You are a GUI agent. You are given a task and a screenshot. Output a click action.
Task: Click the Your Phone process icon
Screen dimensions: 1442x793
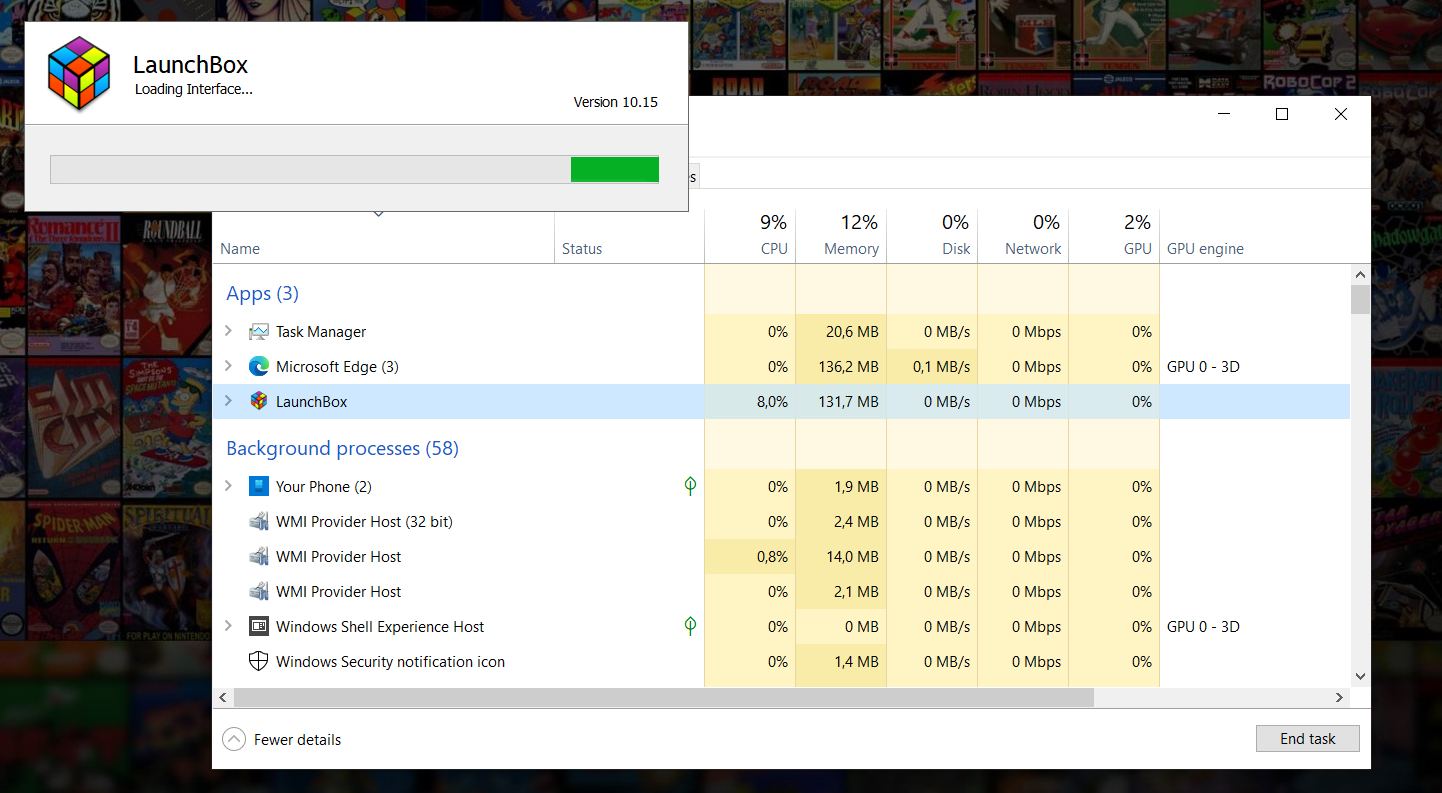click(259, 487)
